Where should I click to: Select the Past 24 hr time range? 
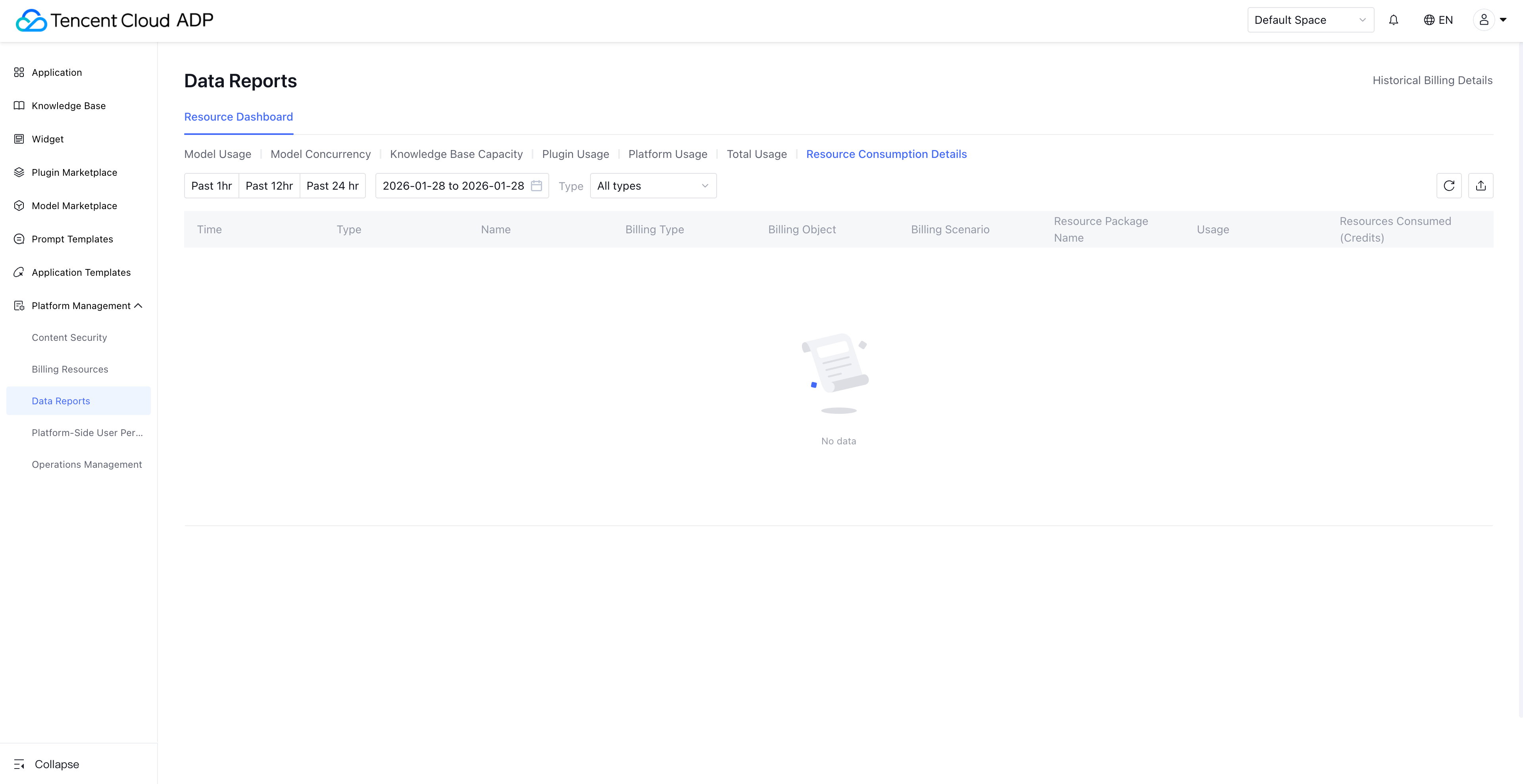332,186
